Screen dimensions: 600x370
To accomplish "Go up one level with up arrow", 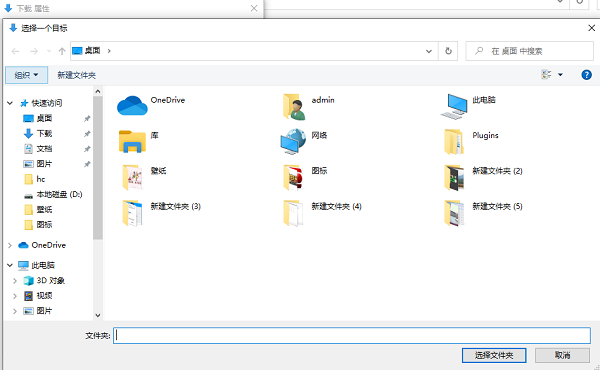I will (62, 51).
